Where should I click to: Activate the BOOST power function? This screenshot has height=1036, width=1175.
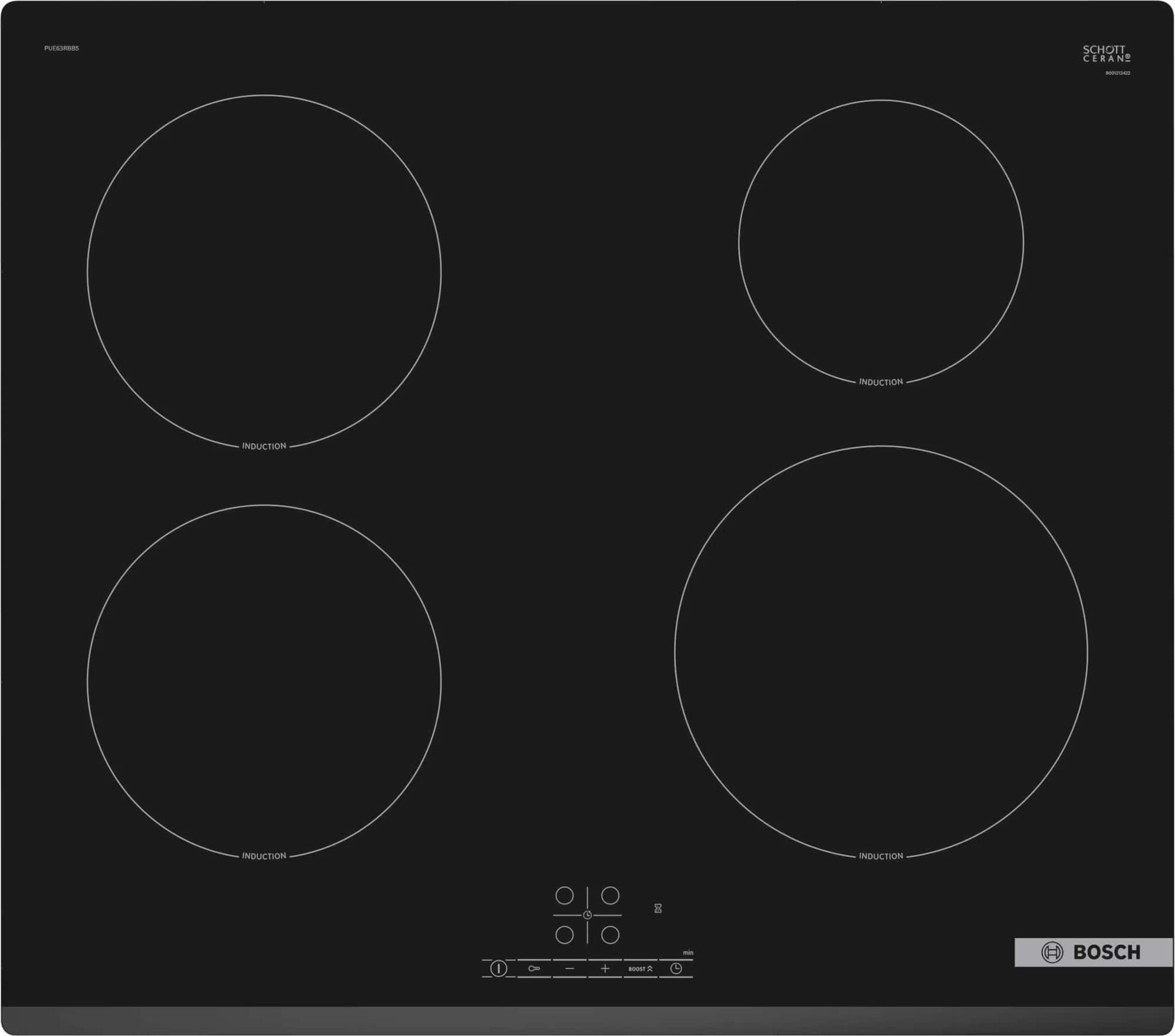[x=640, y=968]
